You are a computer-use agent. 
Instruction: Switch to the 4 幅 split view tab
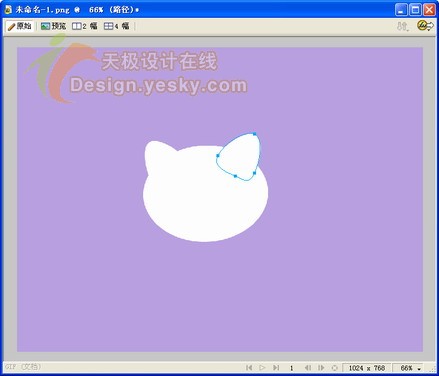coord(116,26)
